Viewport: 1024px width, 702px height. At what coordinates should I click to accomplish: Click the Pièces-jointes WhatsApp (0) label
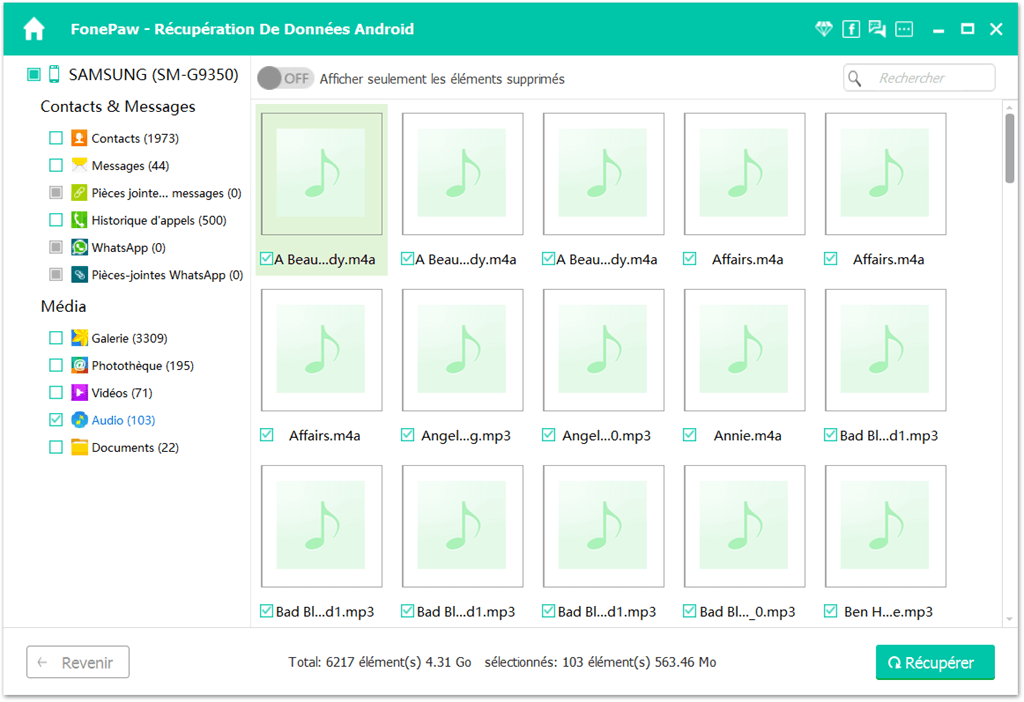pyautogui.click(x=167, y=275)
